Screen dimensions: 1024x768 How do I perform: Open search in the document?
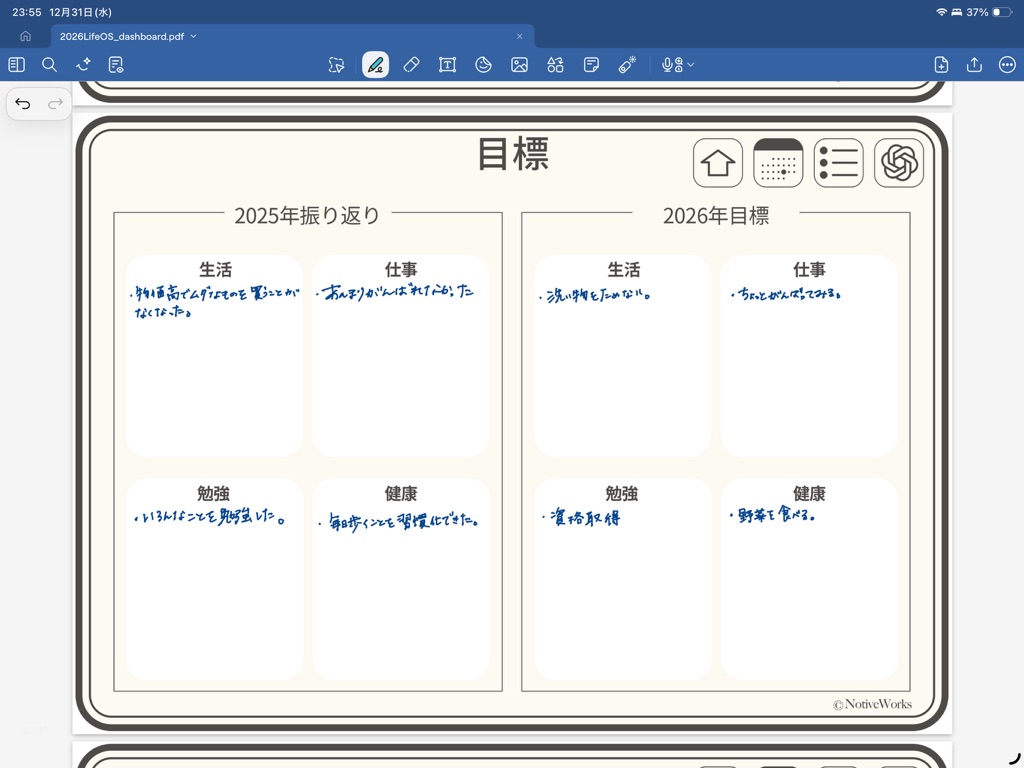(x=49, y=65)
